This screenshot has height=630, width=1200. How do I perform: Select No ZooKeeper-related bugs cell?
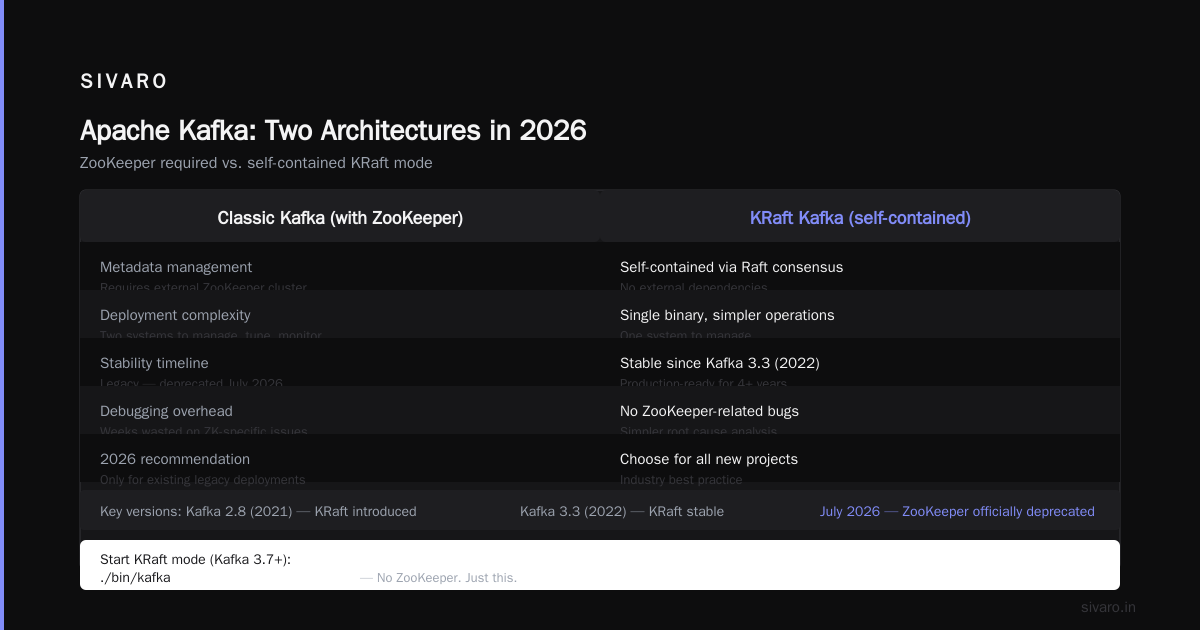pos(709,411)
